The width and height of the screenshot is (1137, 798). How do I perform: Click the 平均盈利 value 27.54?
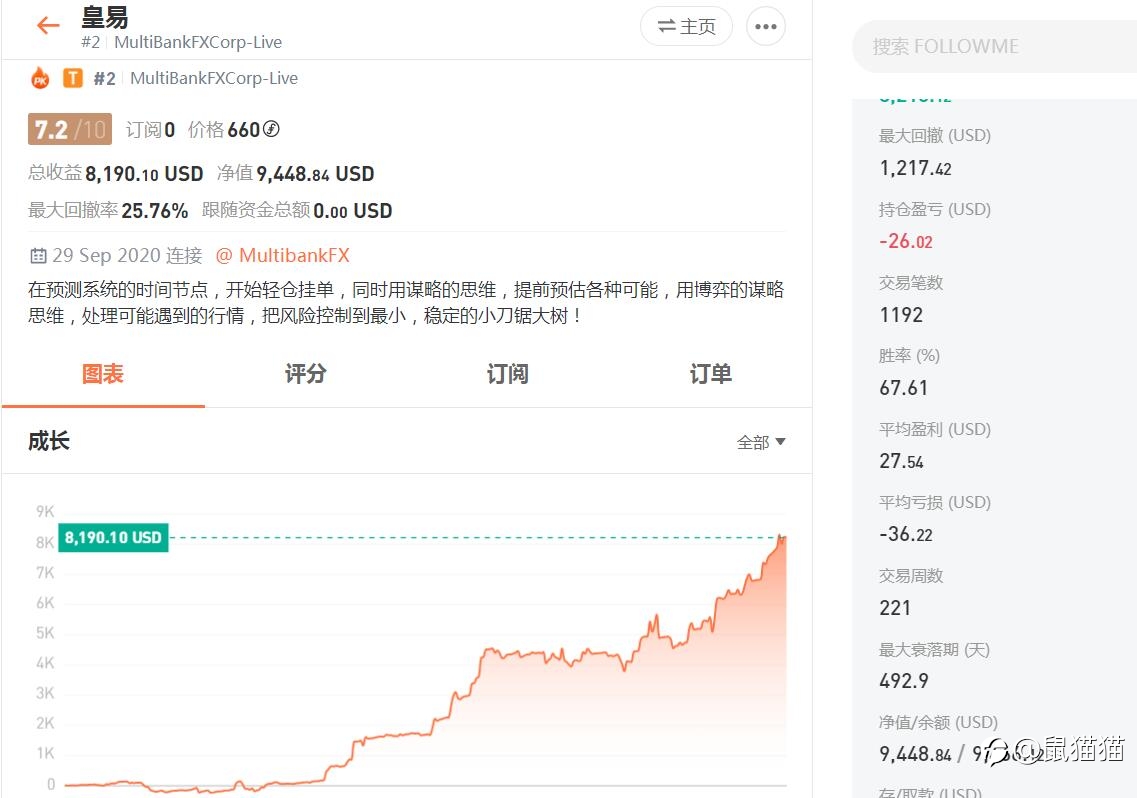(901, 461)
